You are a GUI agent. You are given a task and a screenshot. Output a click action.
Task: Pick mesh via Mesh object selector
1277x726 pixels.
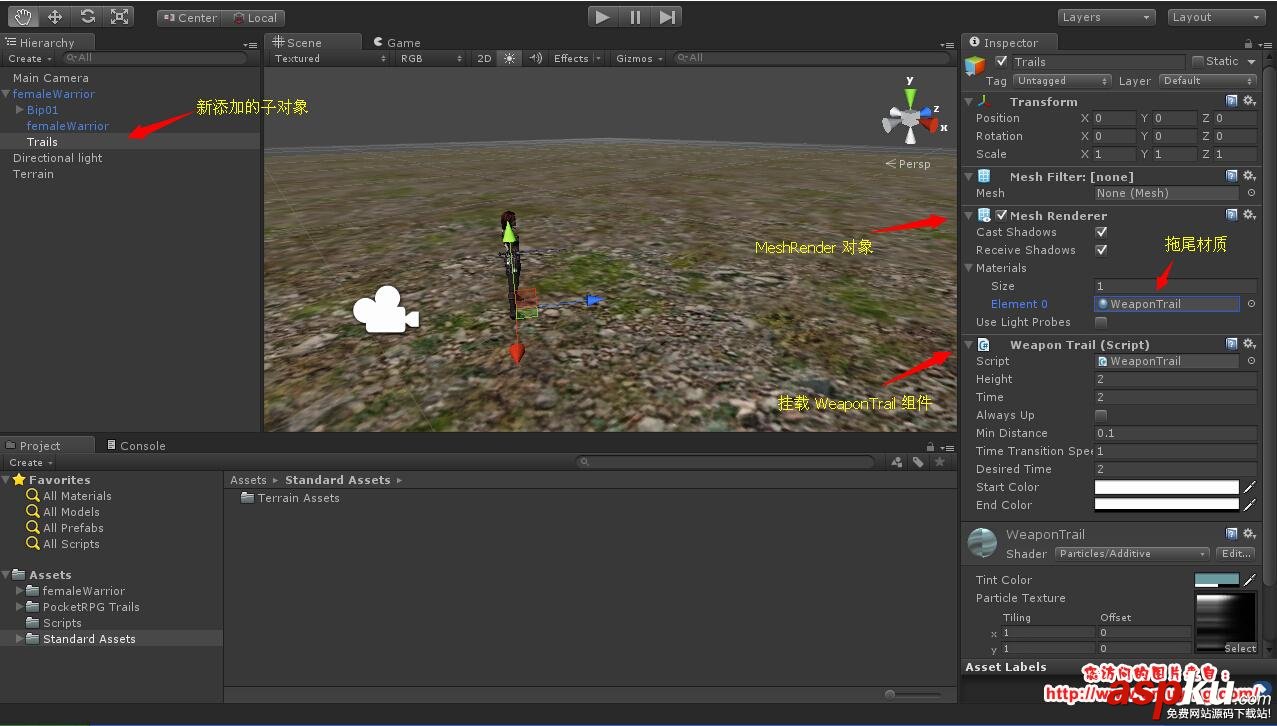(x=1251, y=193)
